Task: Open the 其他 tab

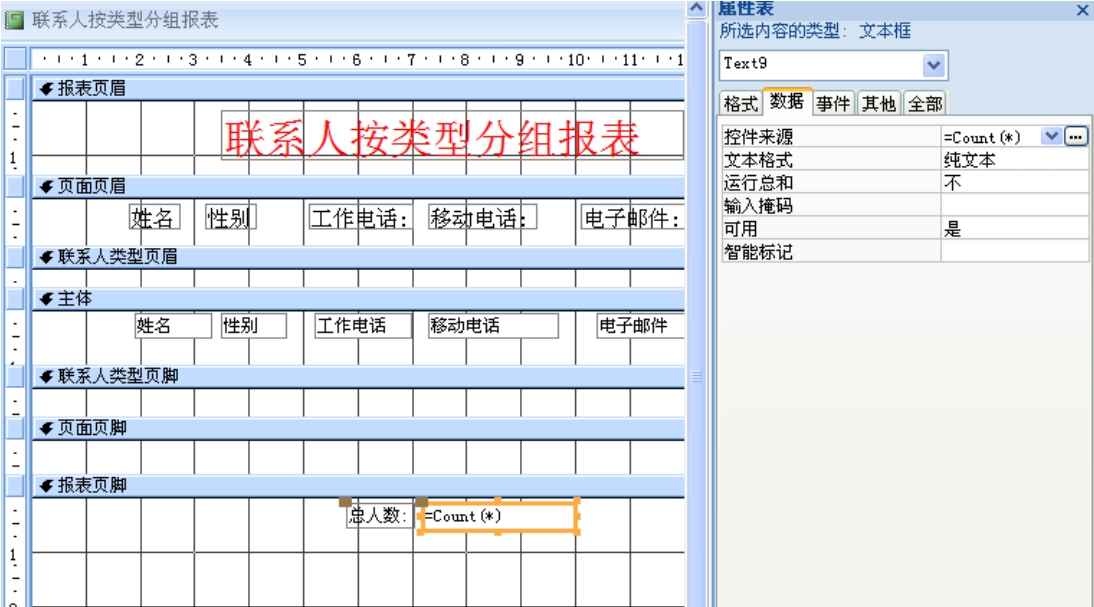Action: 879,103
